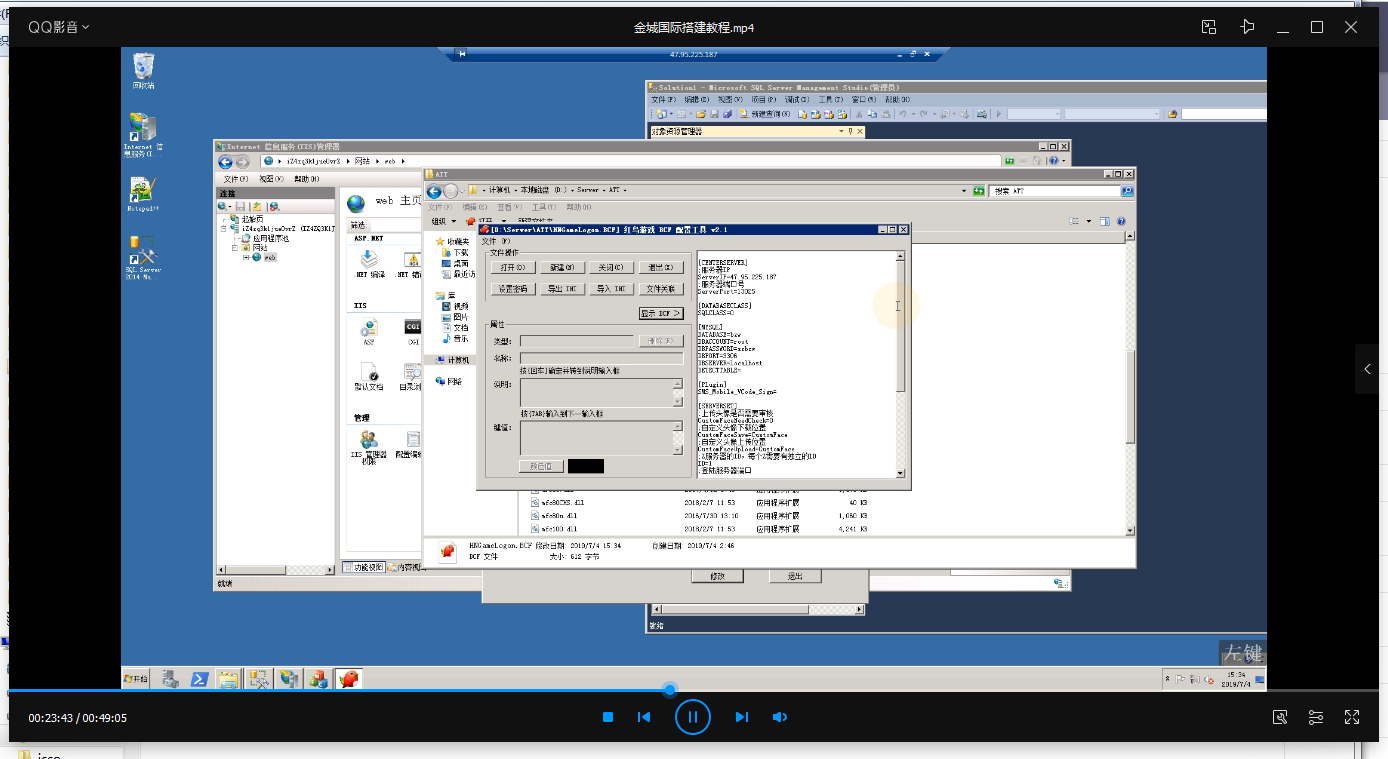Click the black color swatch in BCP tool
This screenshot has height=759, width=1388.
(586, 466)
